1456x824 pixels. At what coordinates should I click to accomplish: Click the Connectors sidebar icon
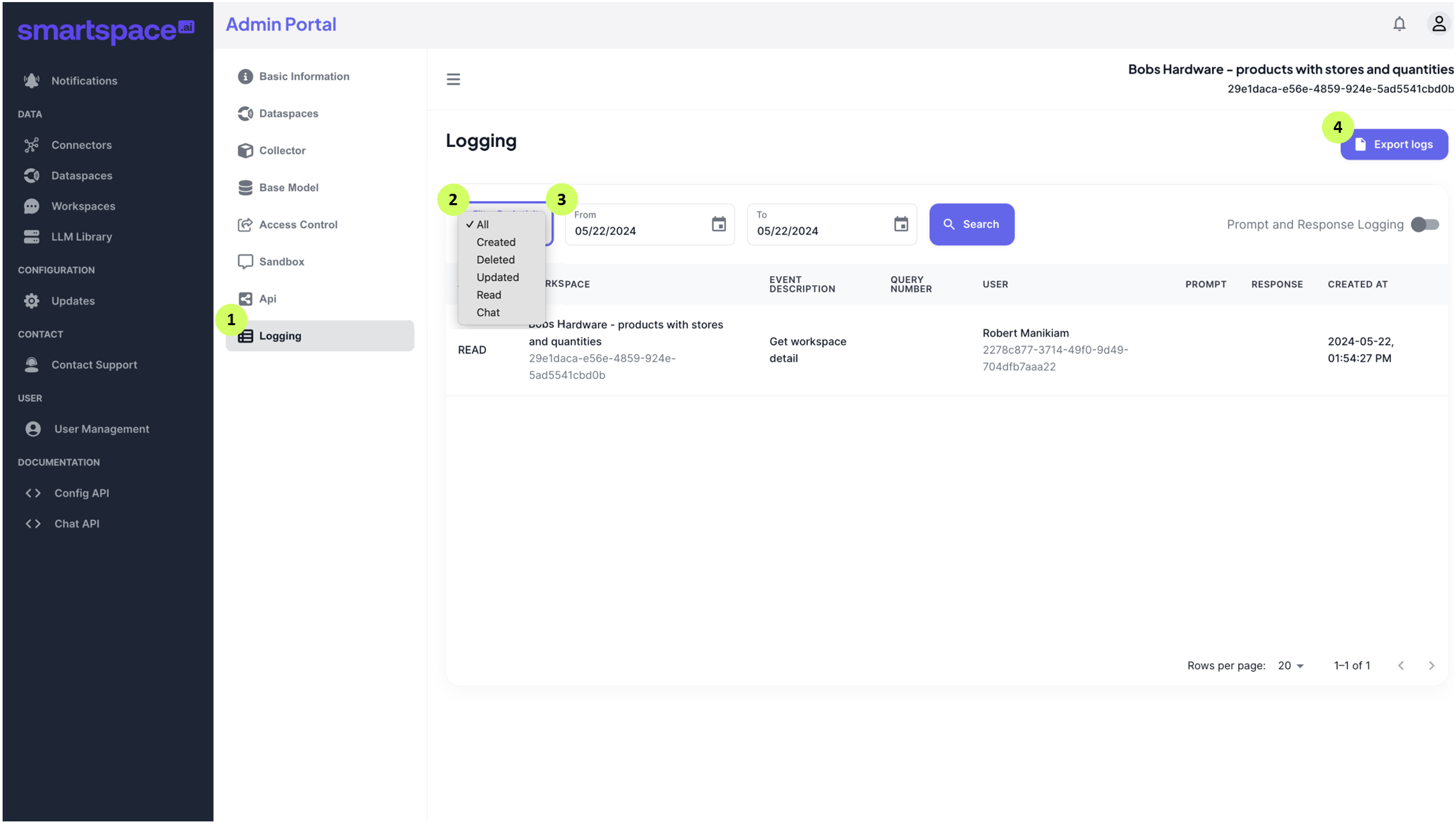(32, 145)
